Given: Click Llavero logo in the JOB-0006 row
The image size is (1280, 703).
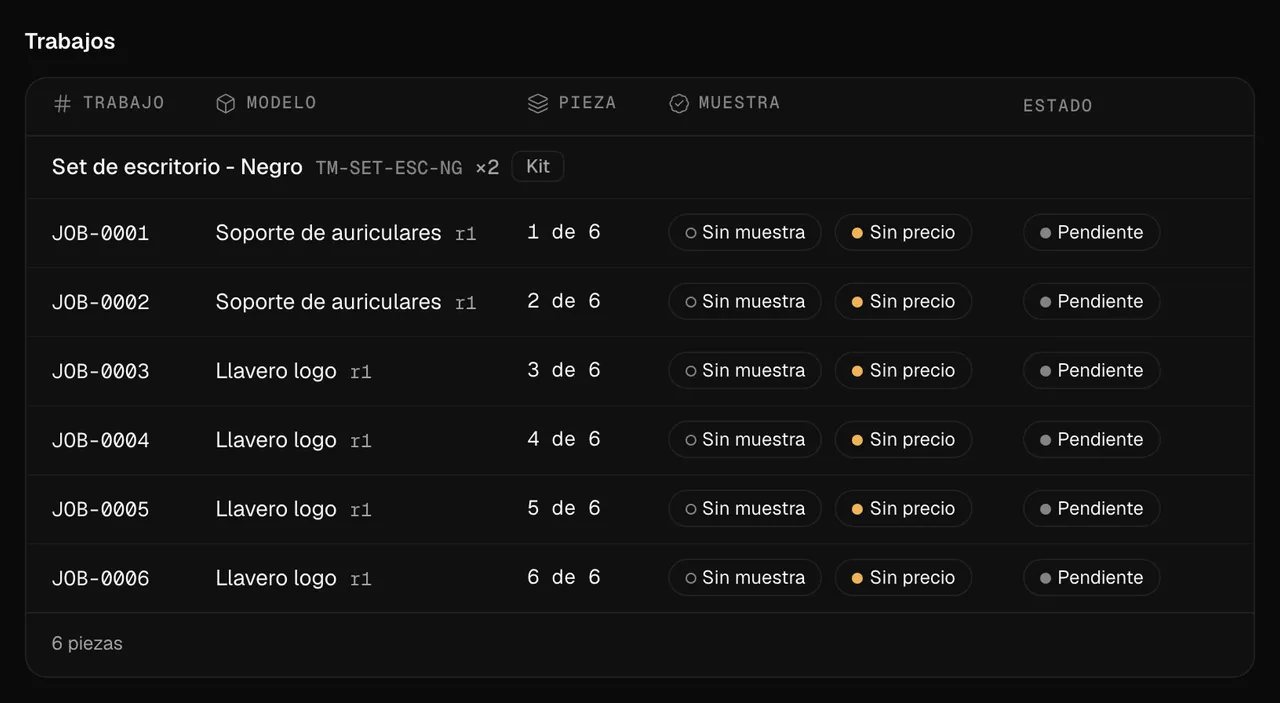Looking at the screenshot, I should (276, 578).
